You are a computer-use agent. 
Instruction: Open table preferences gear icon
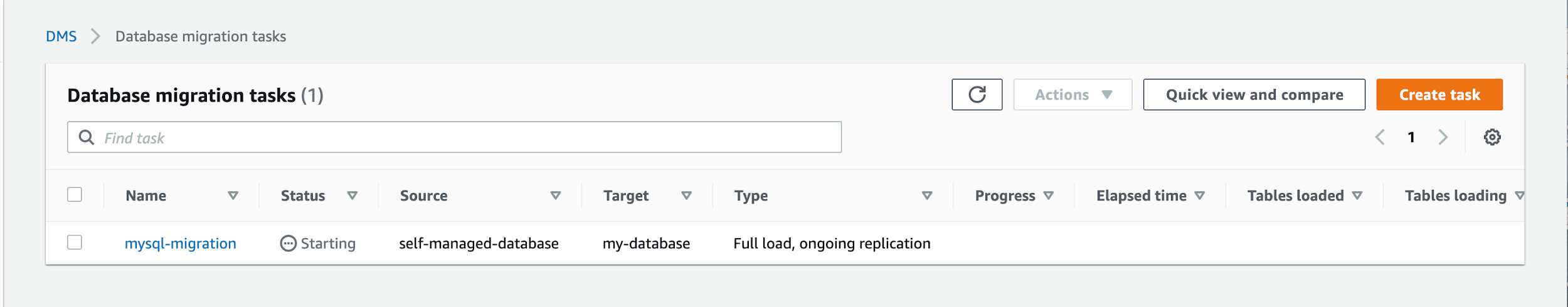click(1491, 137)
